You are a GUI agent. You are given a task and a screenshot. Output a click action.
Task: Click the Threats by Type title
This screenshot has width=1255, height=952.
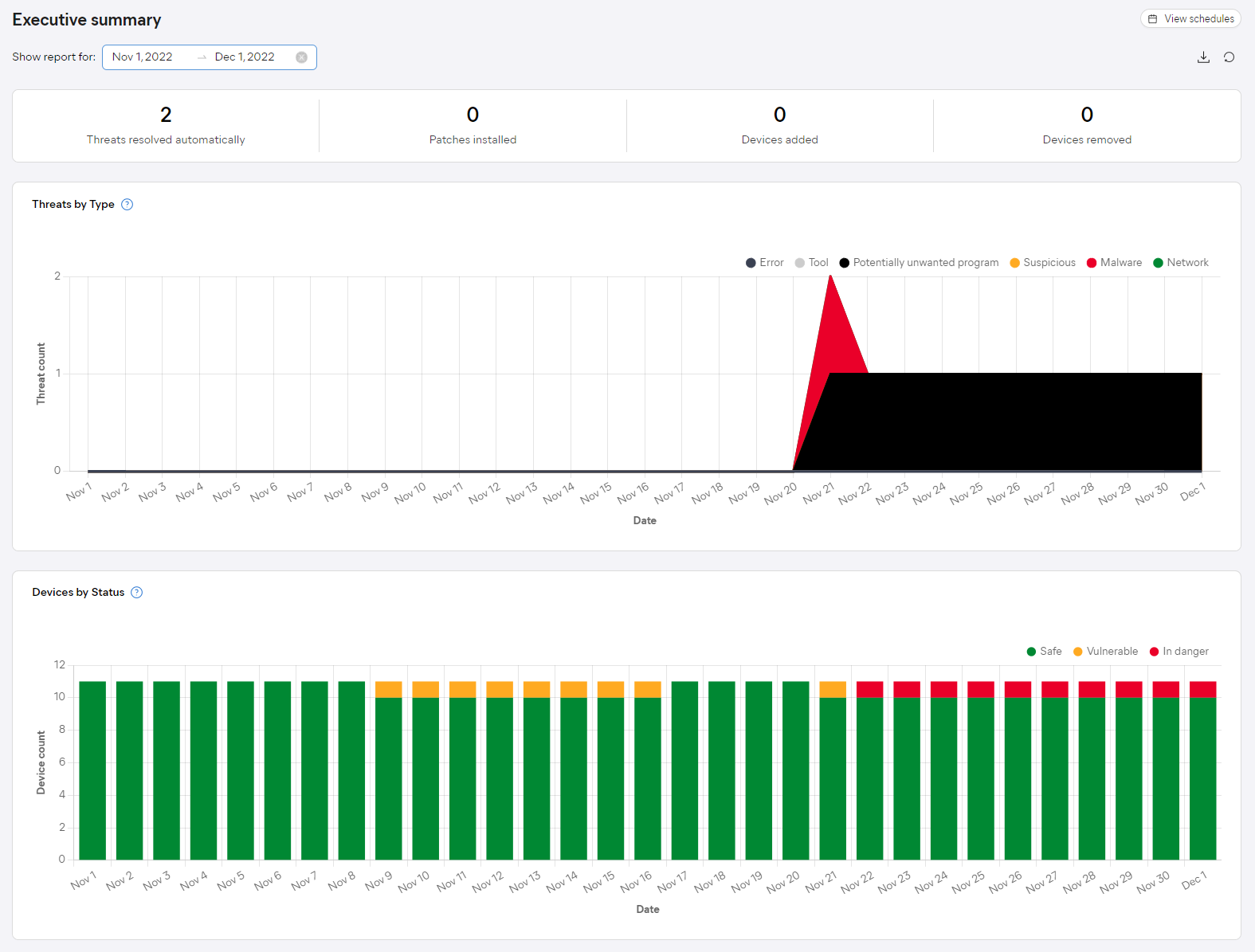click(x=73, y=205)
